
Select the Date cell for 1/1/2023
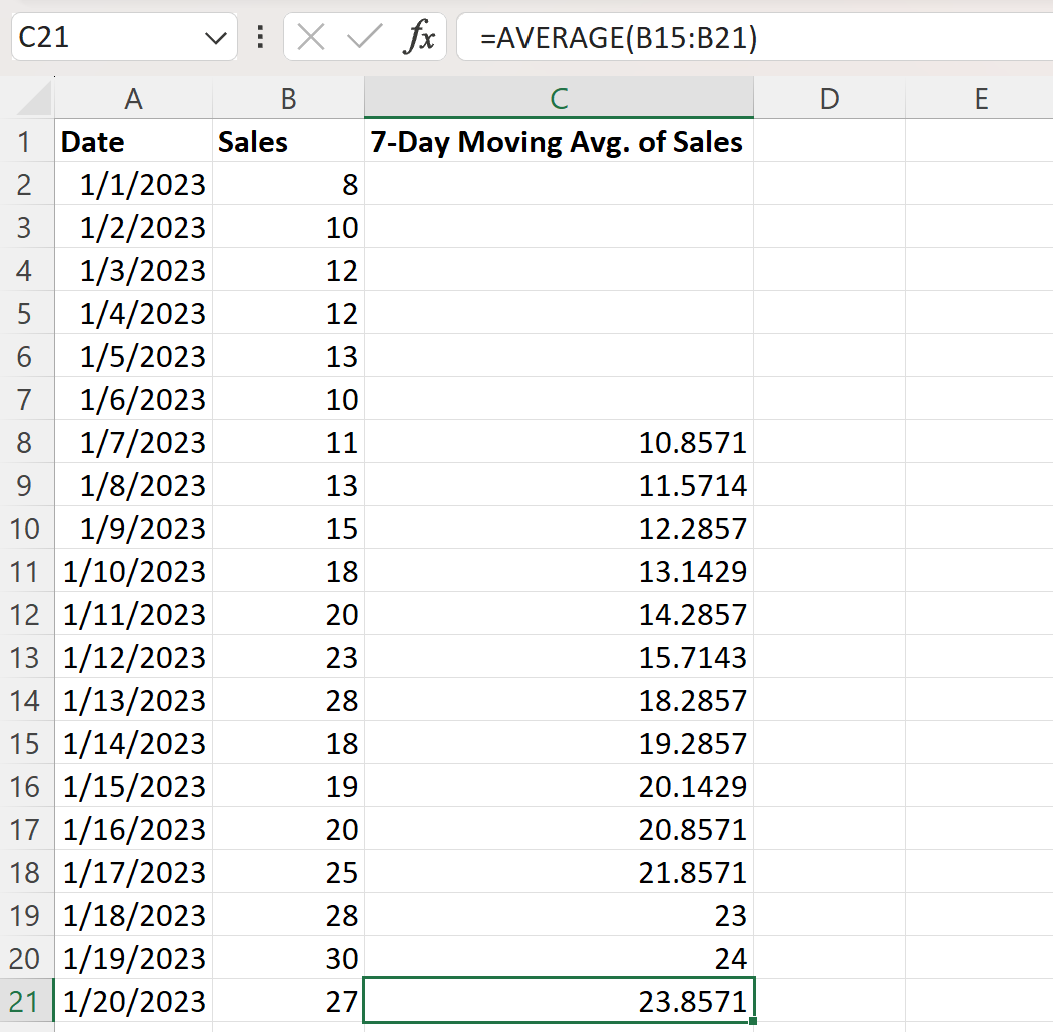133,184
